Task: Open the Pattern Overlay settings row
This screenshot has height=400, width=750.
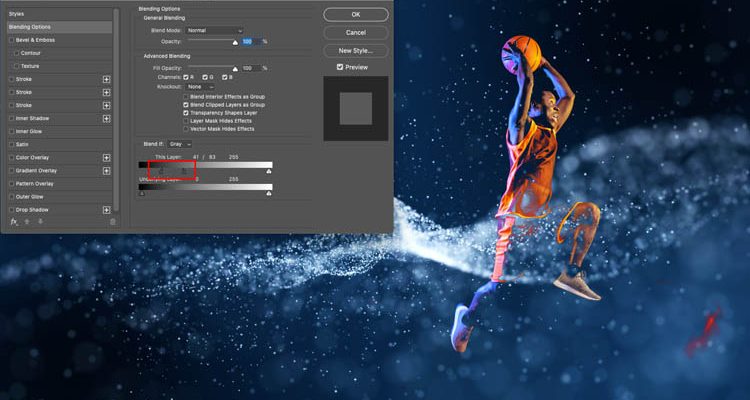Action: tap(60, 184)
